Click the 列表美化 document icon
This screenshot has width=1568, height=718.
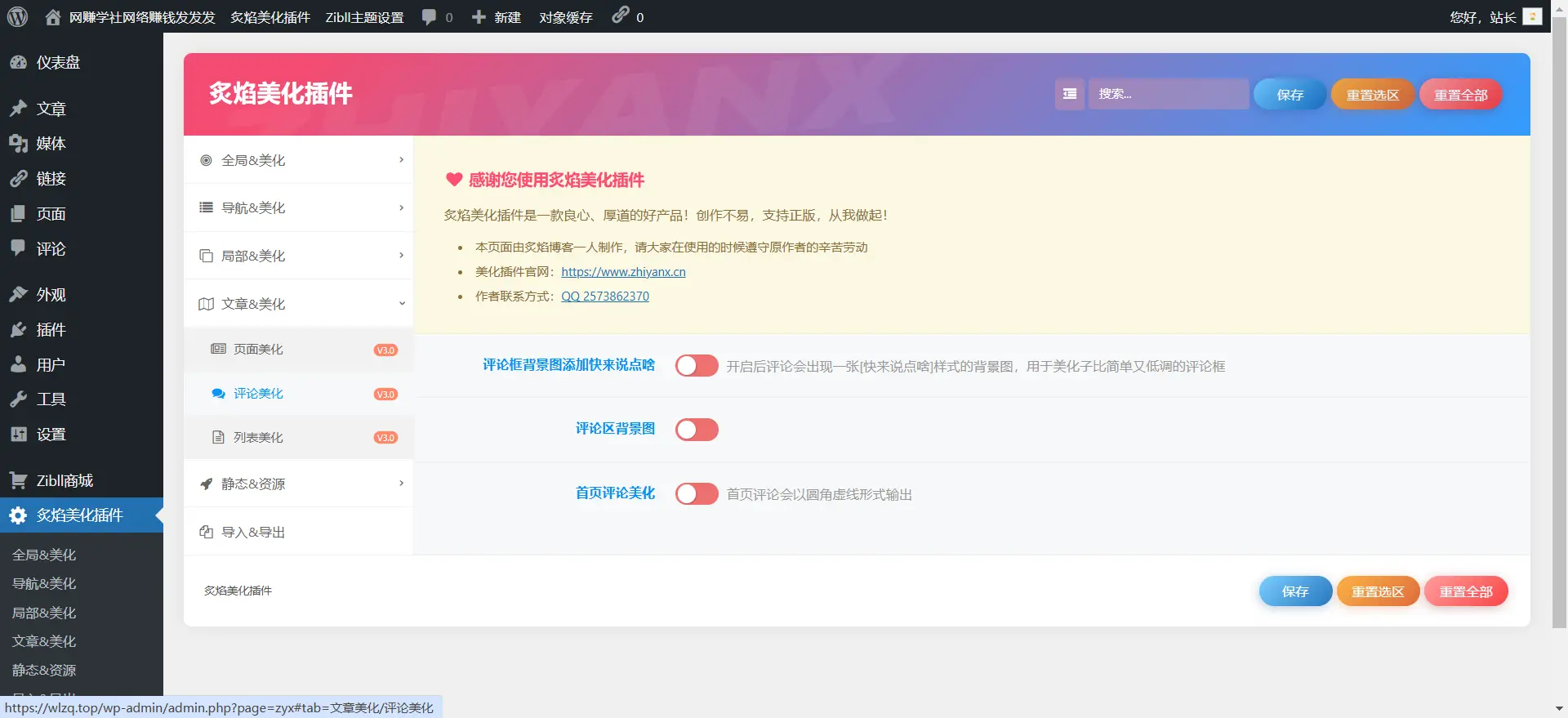(218, 438)
